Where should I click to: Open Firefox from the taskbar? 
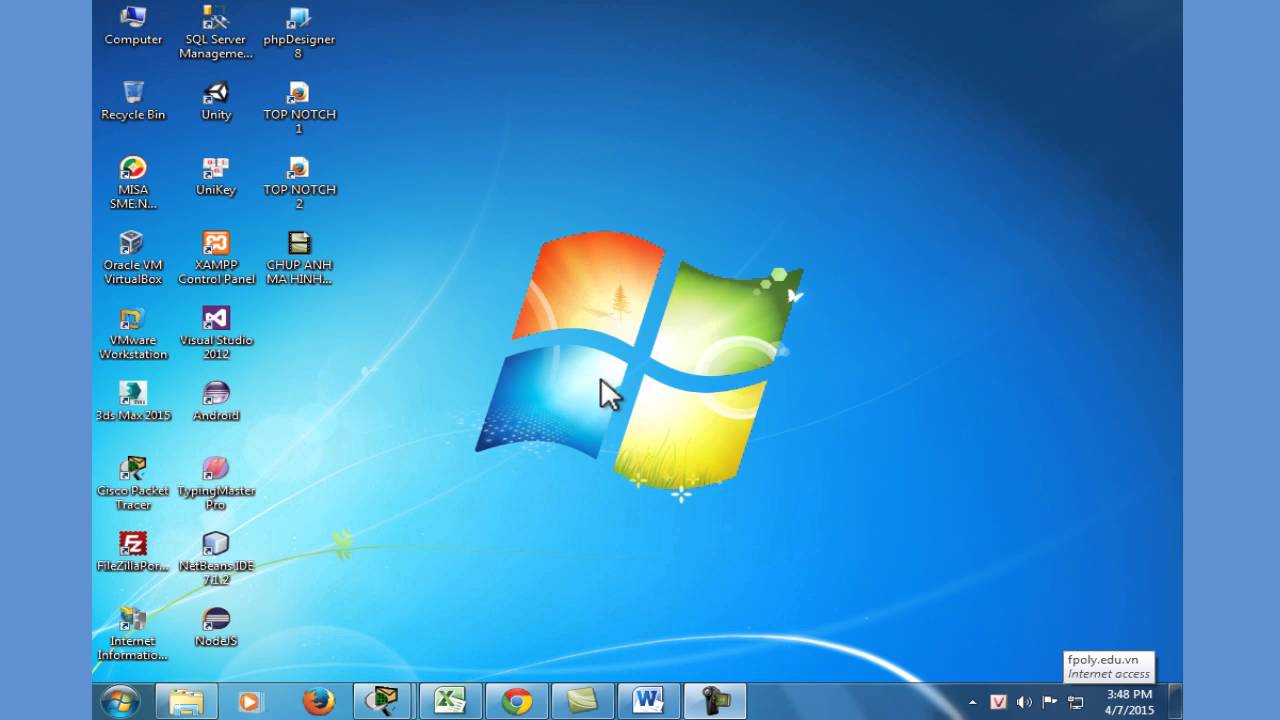[318, 702]
